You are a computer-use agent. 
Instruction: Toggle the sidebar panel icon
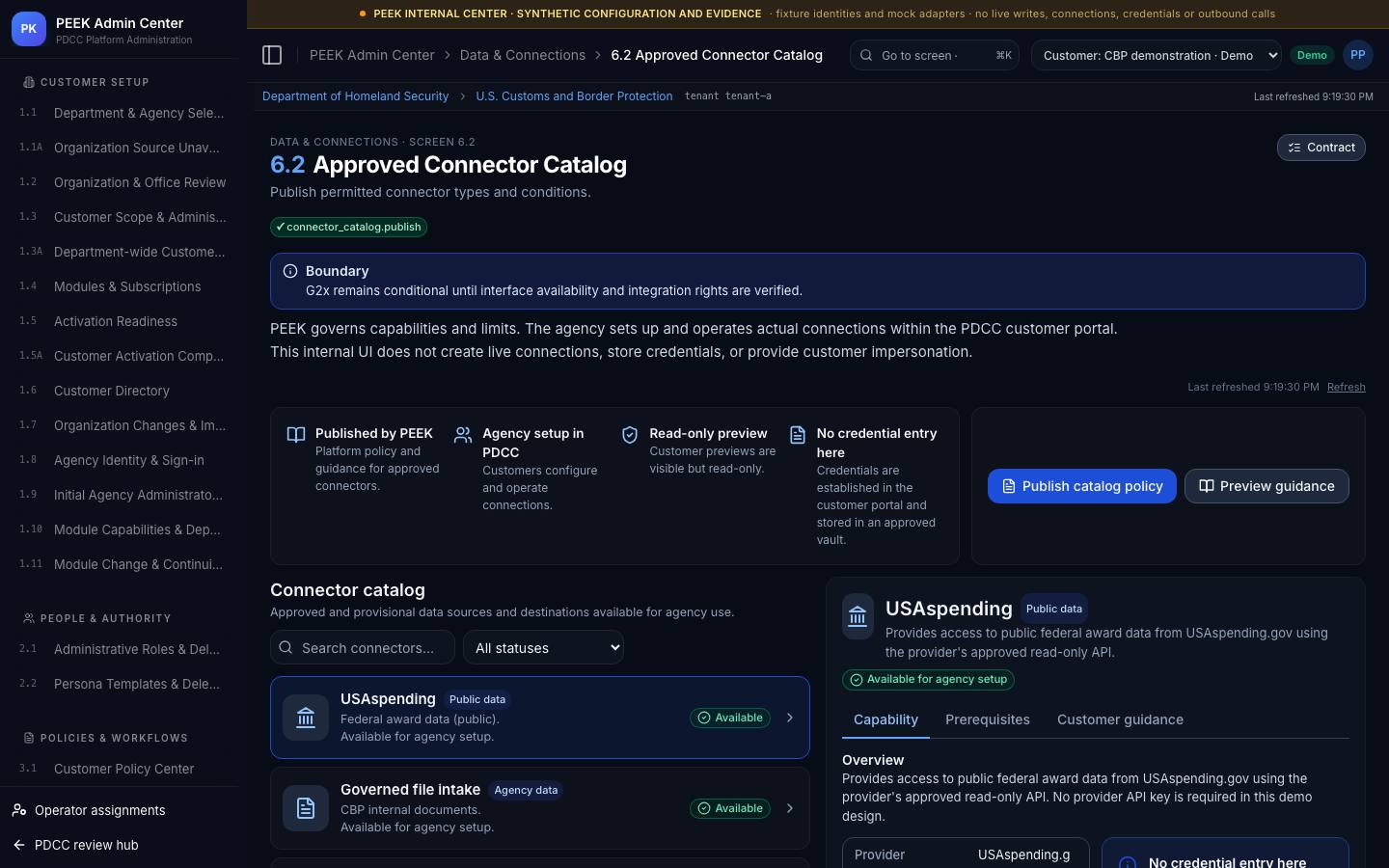point(272,55)
